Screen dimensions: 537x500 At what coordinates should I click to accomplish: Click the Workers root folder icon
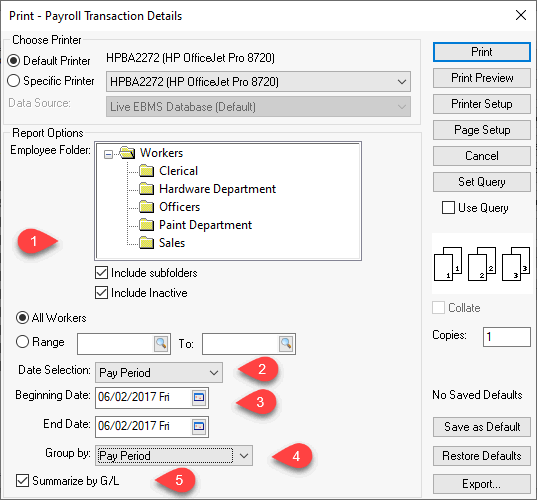click(127, 152)
